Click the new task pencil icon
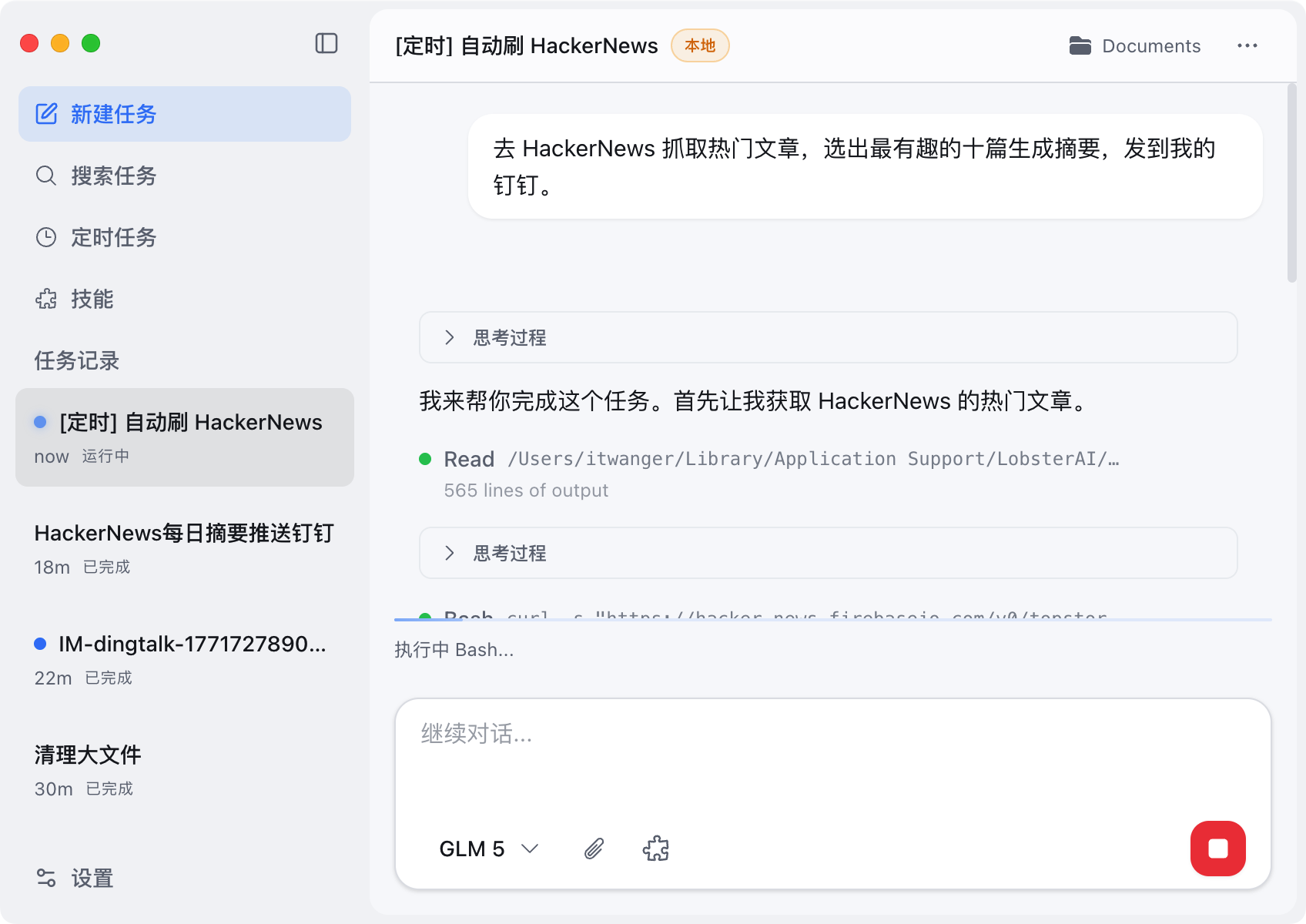This screenshot has height=924, width=1306. [46, 114]
